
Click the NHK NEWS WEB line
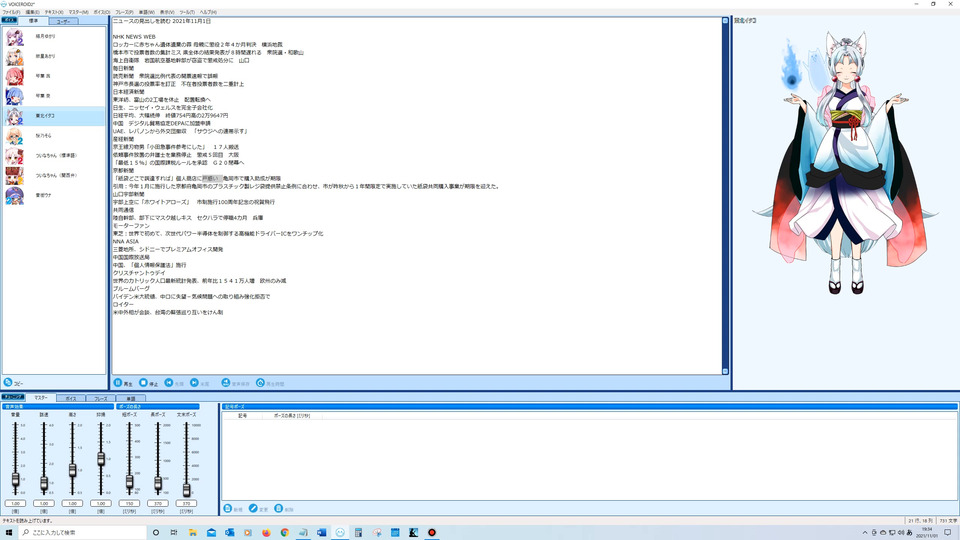(x=134, y=37)
